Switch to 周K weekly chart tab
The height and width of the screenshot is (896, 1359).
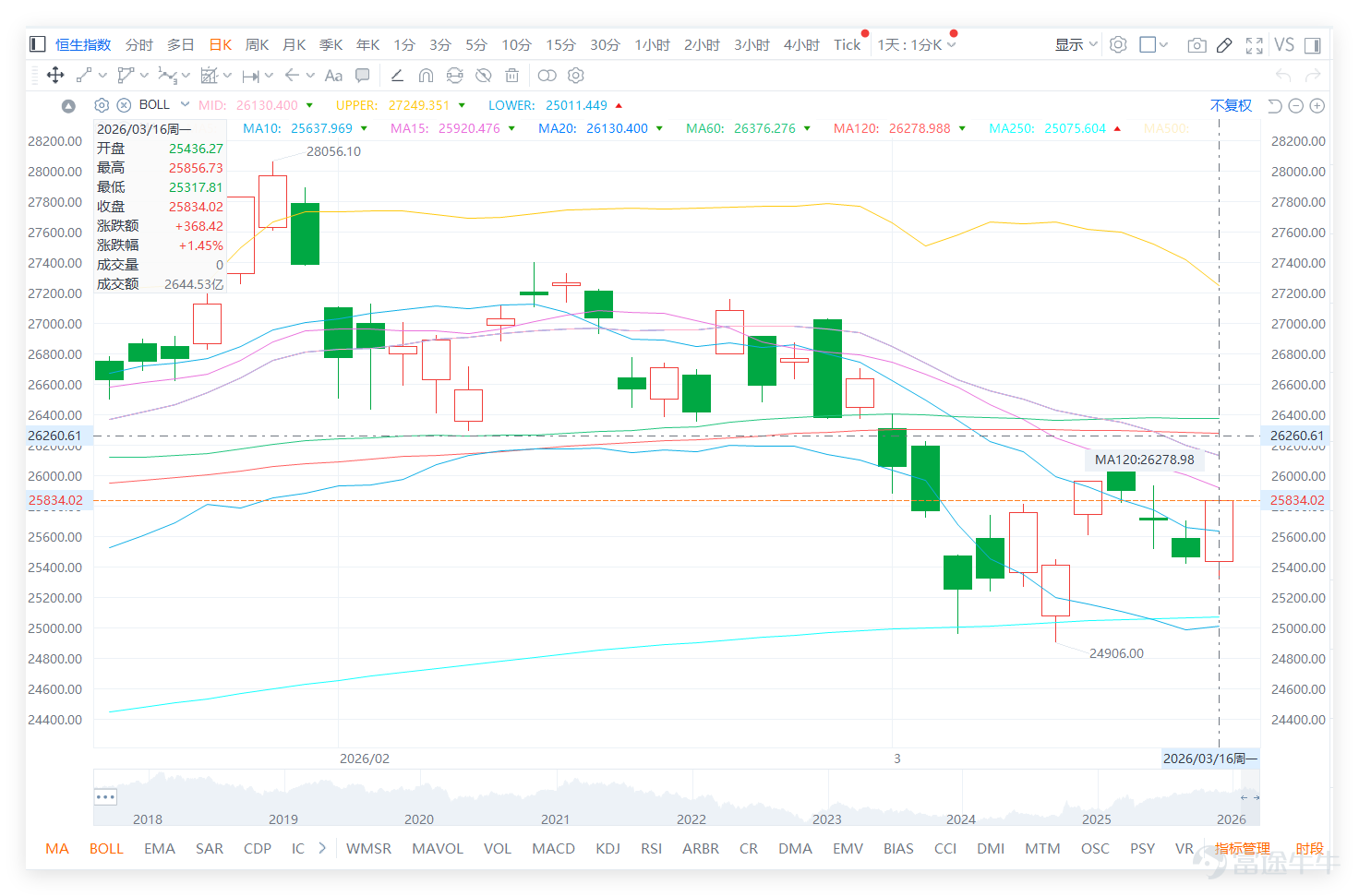click(257, 44)
